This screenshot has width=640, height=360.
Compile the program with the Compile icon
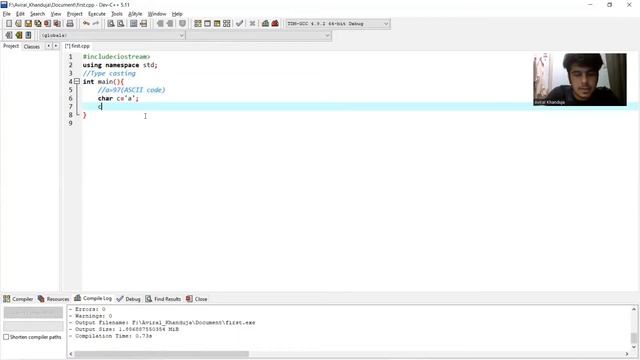click(x=198, y=24)
